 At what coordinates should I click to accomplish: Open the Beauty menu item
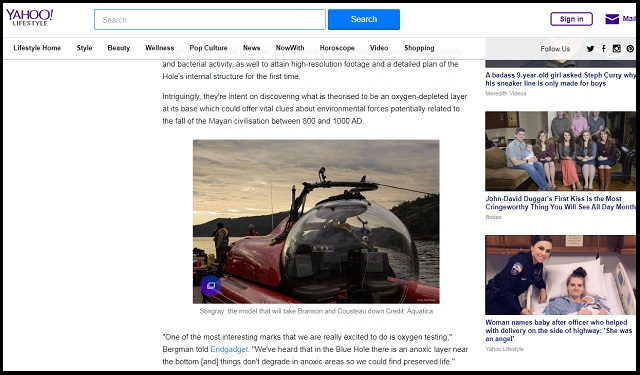tap(119, 48)
